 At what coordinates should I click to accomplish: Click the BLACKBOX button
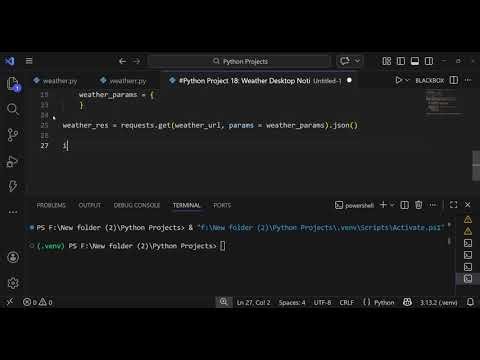click(430, 81)
